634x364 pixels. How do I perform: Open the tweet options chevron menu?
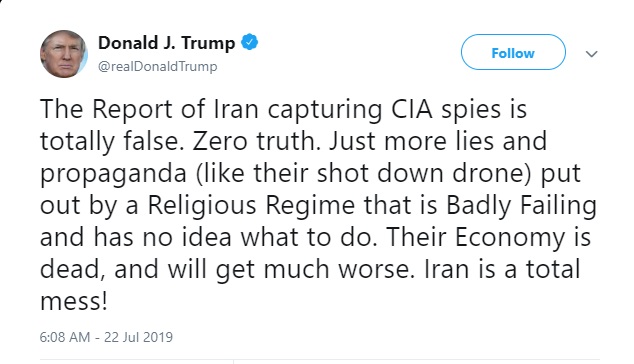point(592,54)
